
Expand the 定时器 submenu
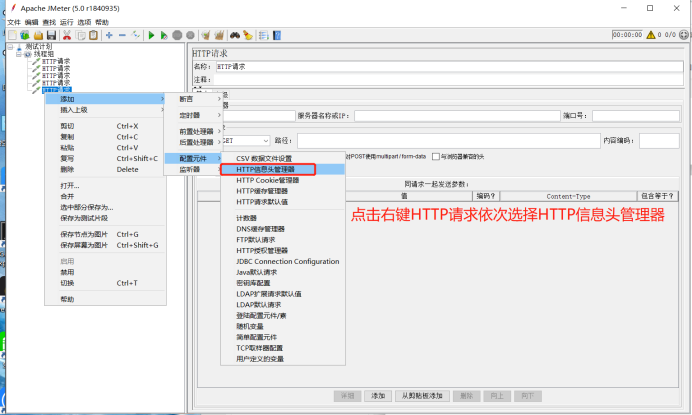click(x=193, y=115)
